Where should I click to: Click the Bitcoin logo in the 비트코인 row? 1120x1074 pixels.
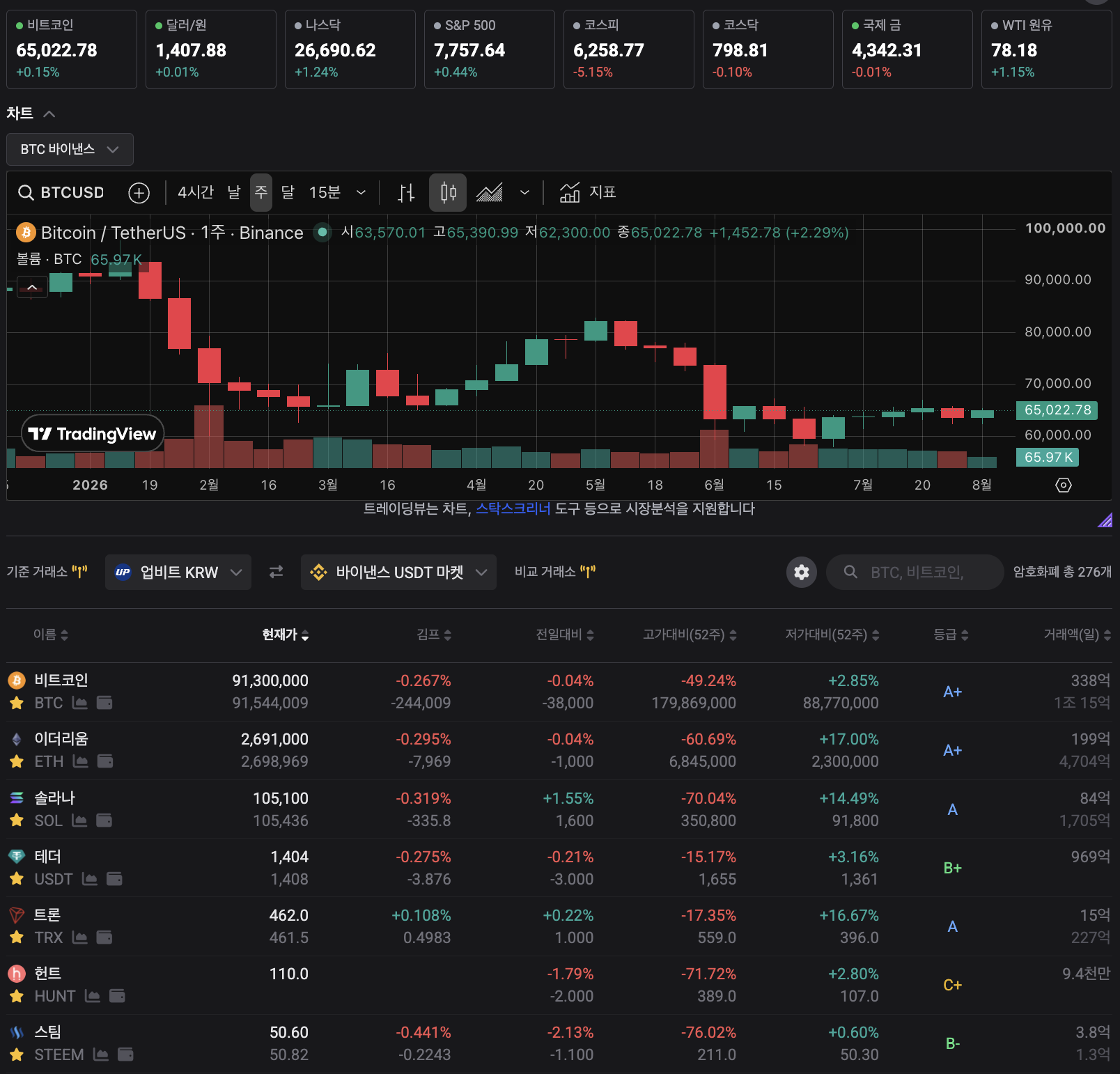[x=17, y=680]
